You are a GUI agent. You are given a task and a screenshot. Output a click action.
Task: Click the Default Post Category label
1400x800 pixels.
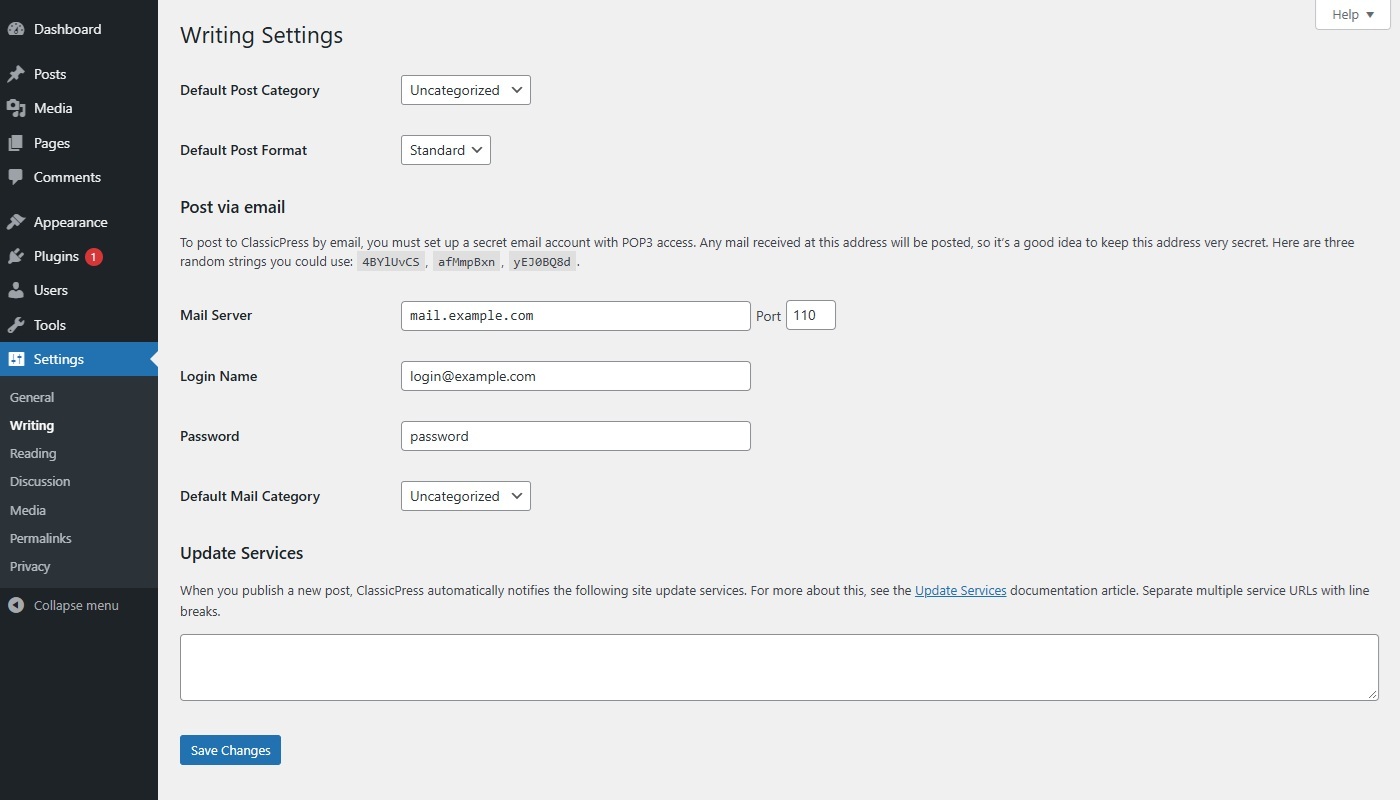click(x=250, y=90)
